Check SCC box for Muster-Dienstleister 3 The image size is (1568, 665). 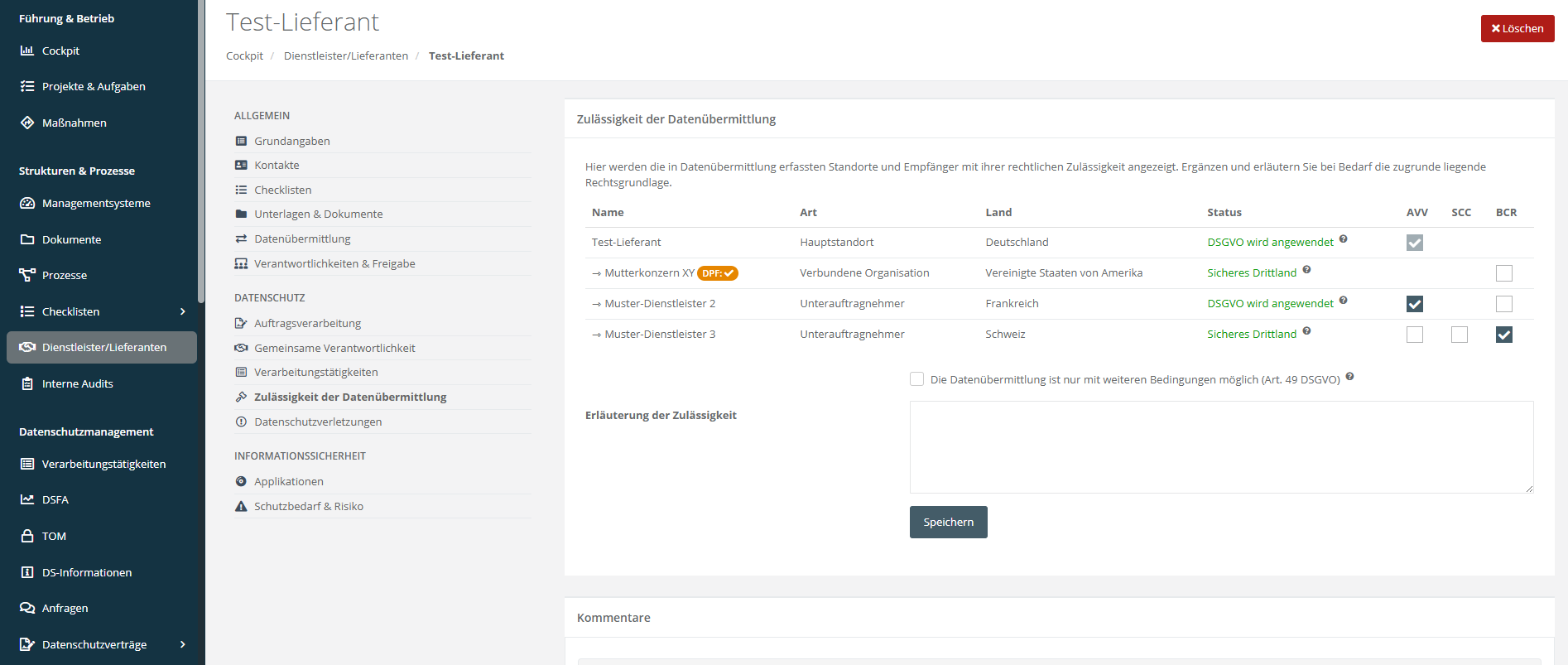[x=1460, y=335]
